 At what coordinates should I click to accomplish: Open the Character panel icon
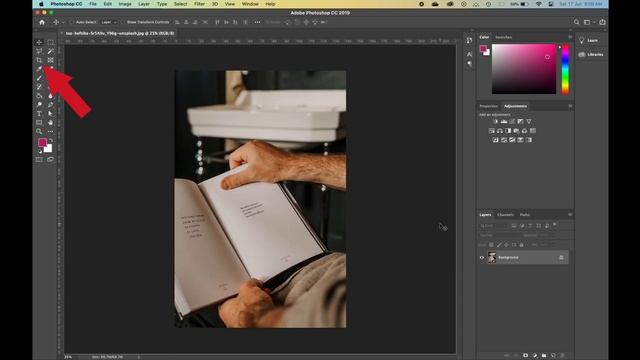click(469, 54)
